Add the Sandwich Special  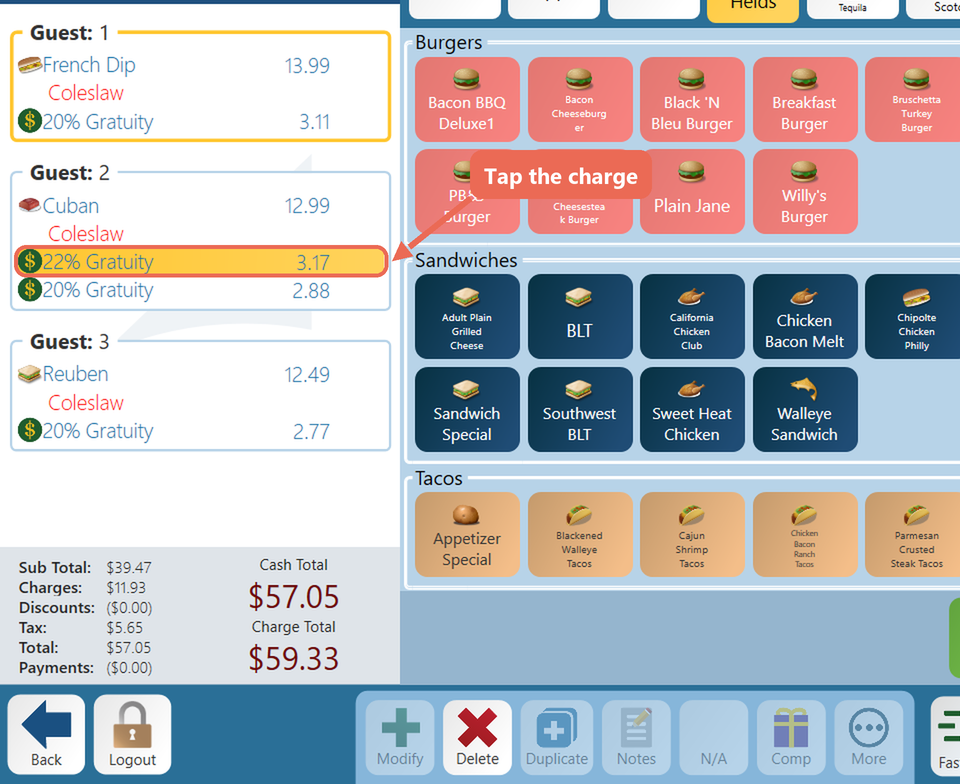(x=467, y=409)
